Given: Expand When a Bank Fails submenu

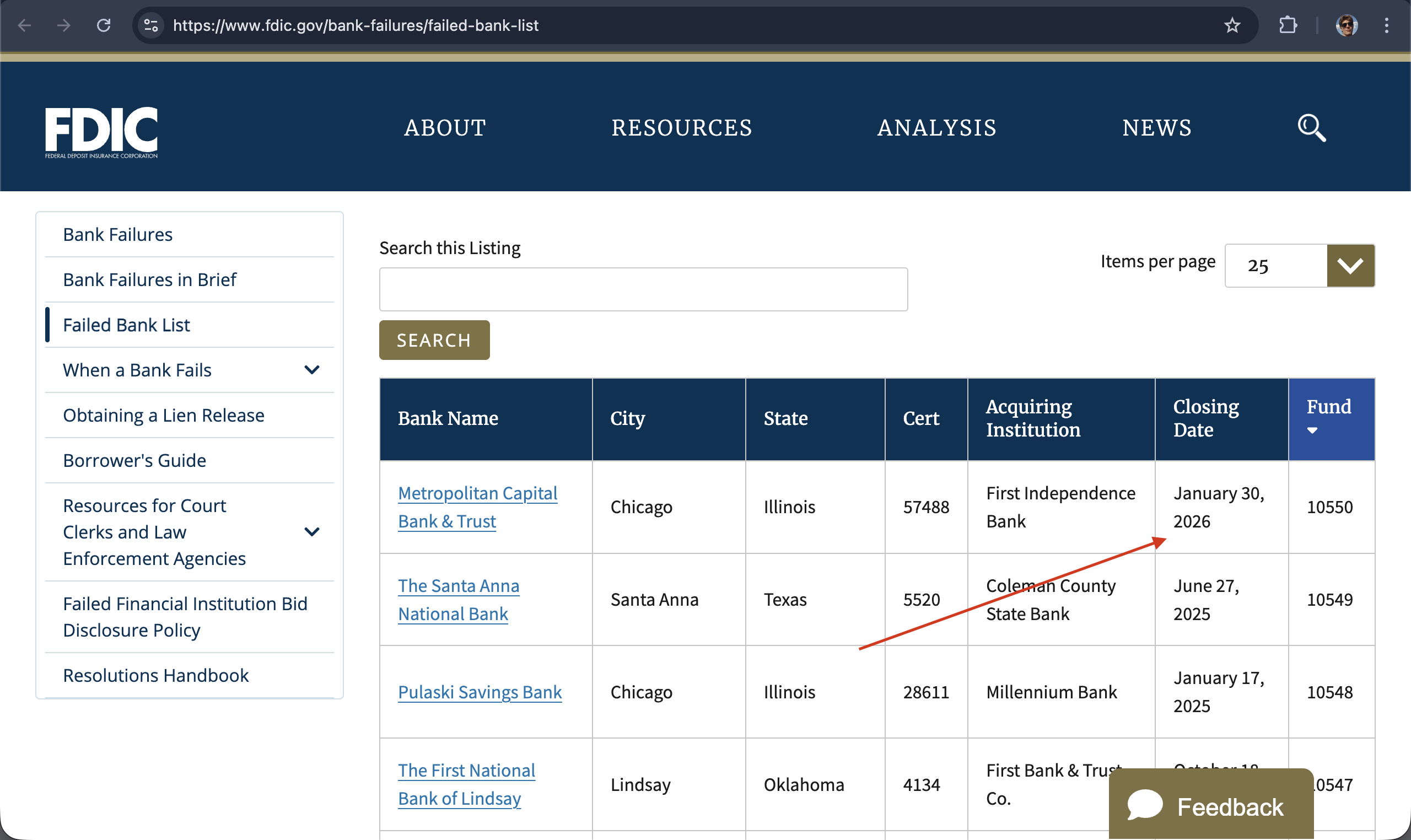Looking at the screenshot, I should click(x=312, y=370).
